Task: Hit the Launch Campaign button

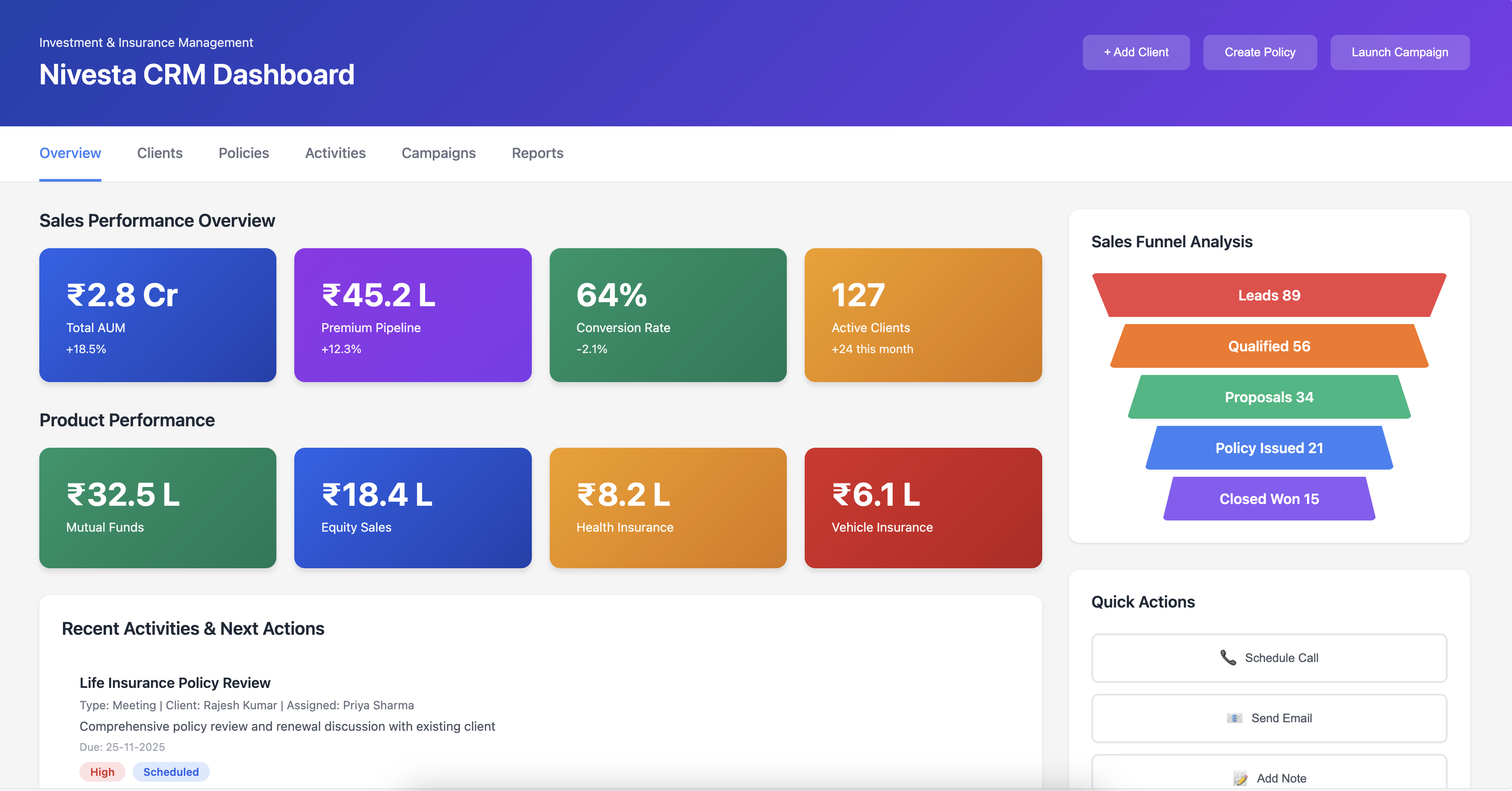Action: pos(1399,52)
